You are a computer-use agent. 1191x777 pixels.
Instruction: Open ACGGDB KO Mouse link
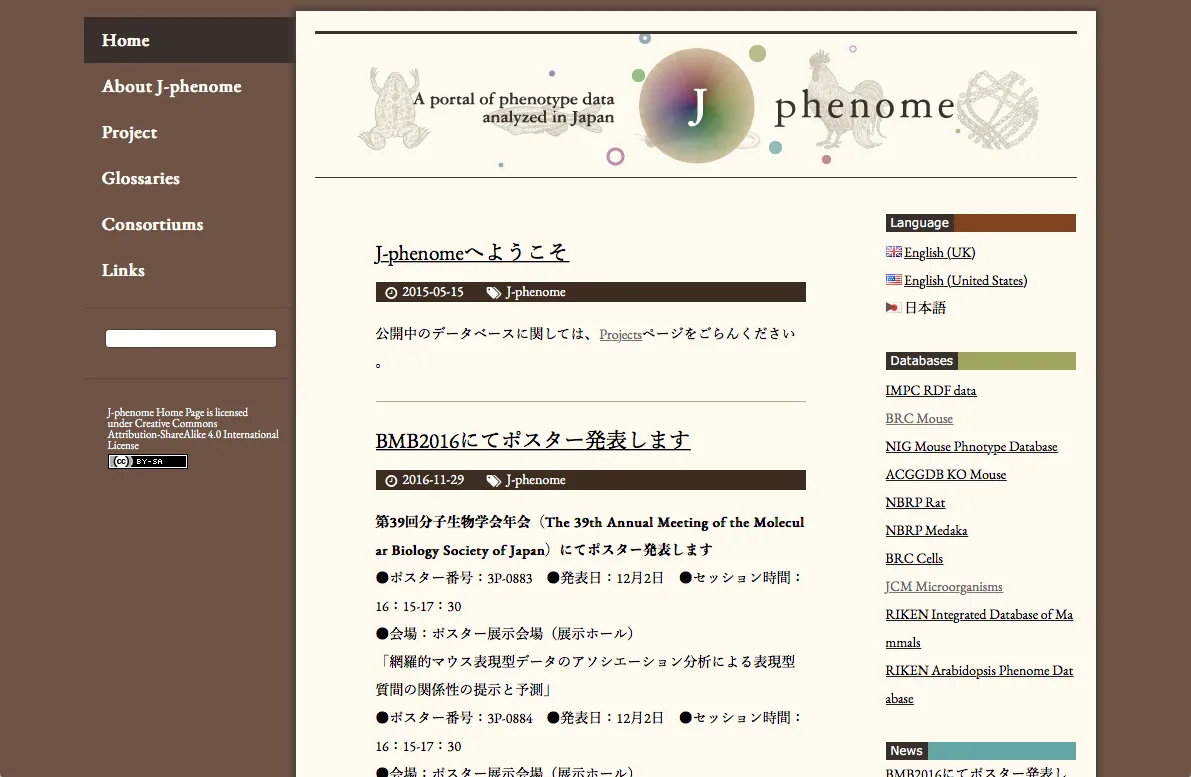pos(946,475)
